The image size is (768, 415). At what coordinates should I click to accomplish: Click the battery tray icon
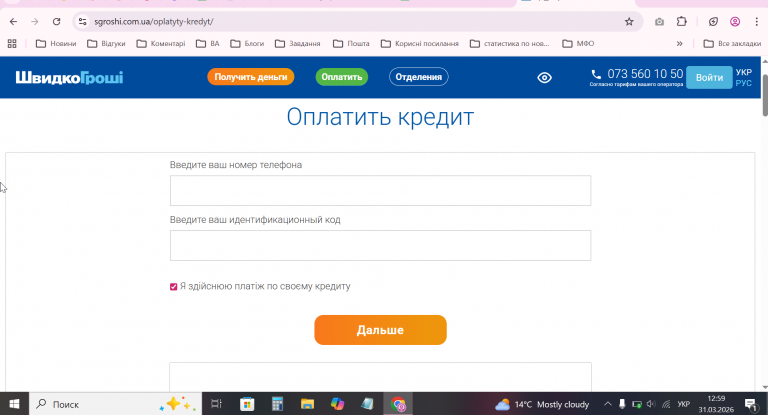tap(637, 404)
